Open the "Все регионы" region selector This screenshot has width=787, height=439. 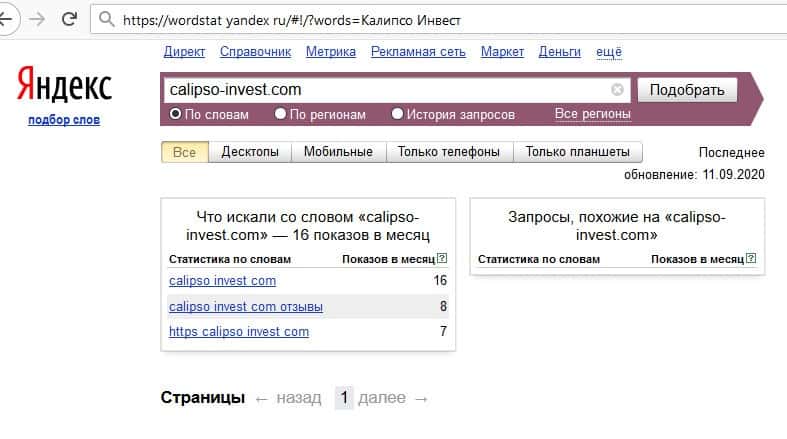point(592,114)
